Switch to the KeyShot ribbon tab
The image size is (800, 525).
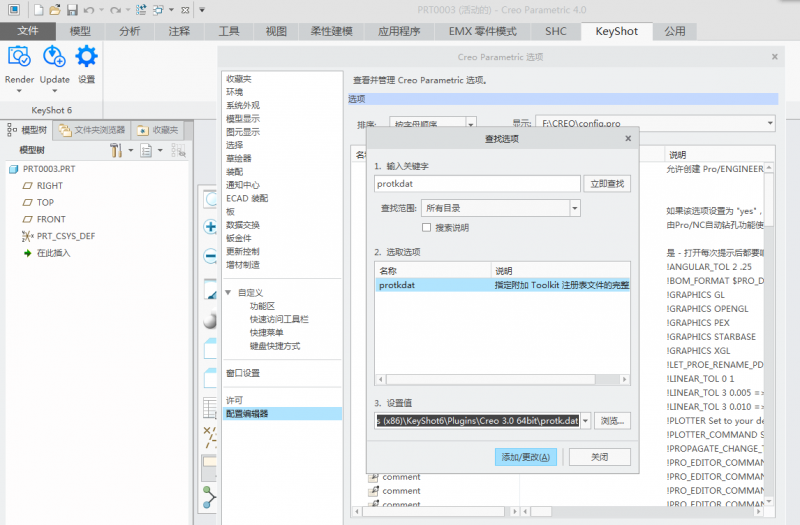[616, 31]
